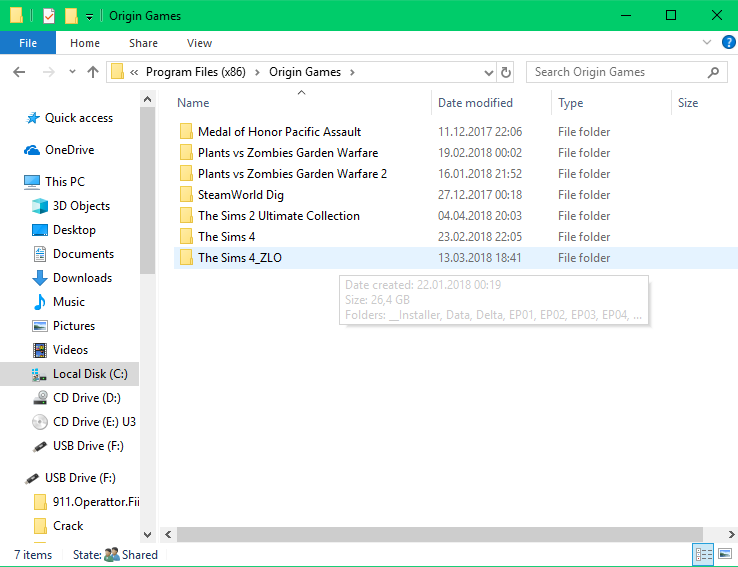Open the recent locations dropdown arrow
Viewport: 738px width, 567px height.
coord(72,72)
